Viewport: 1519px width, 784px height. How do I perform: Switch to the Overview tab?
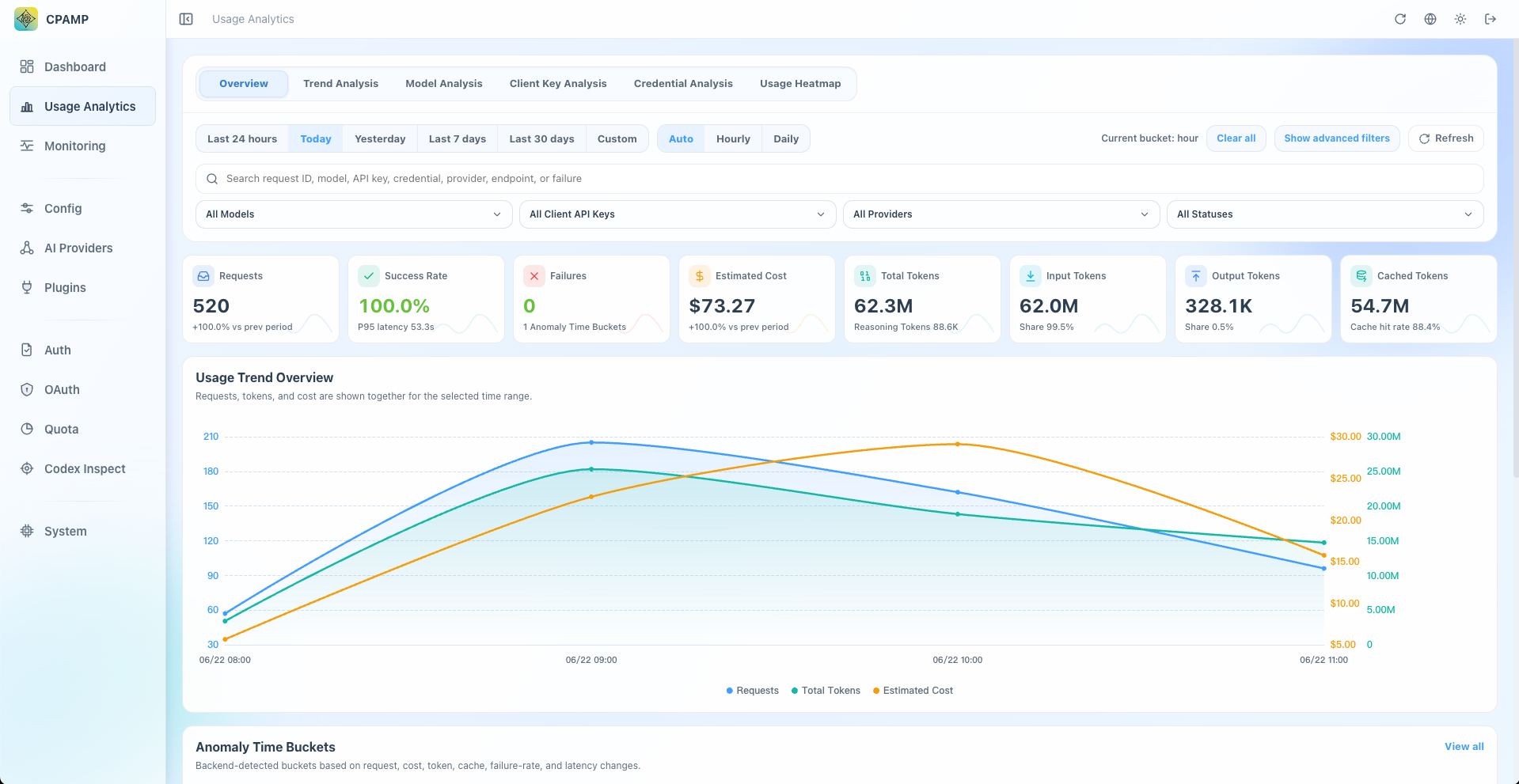click(x=244, y=84)
